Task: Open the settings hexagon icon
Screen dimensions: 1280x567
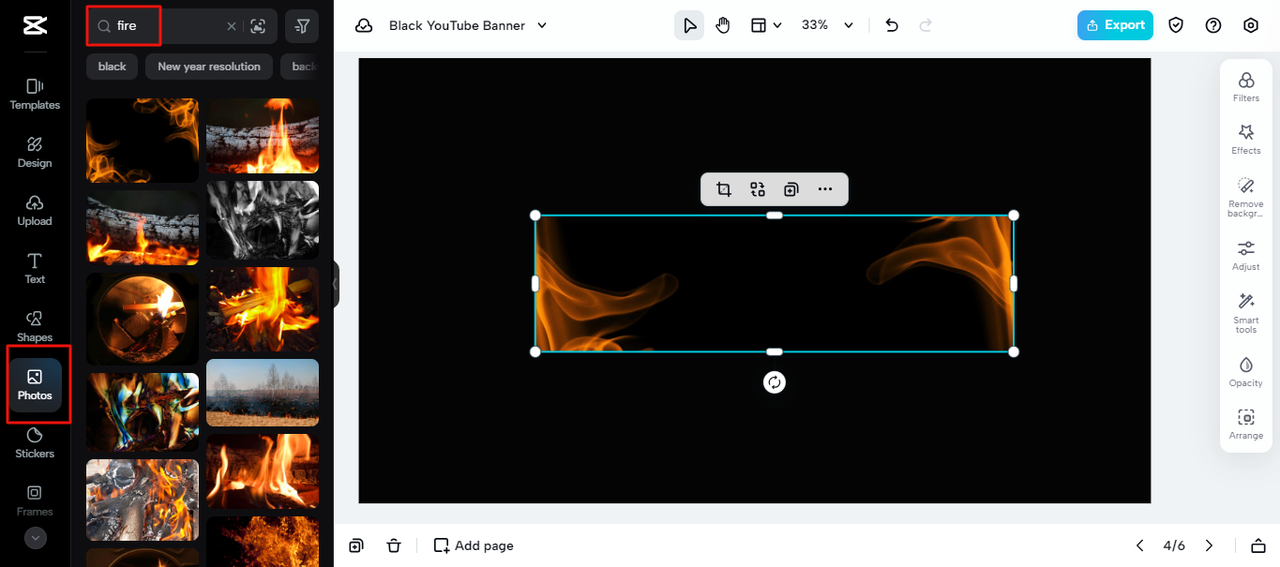Action: point(1251,25)
